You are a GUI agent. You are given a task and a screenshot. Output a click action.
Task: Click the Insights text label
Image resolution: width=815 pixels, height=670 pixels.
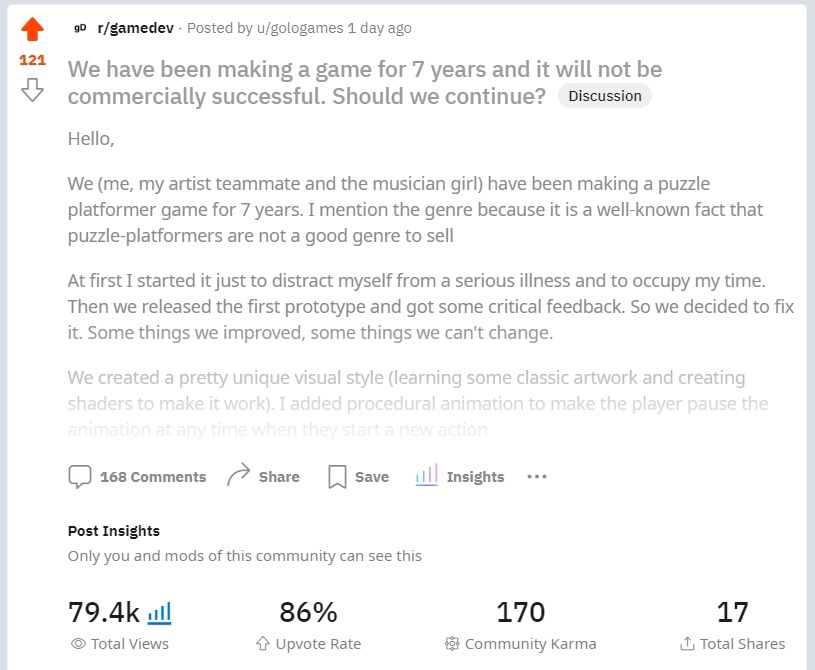pyautogui.click(x=475, y=477)
